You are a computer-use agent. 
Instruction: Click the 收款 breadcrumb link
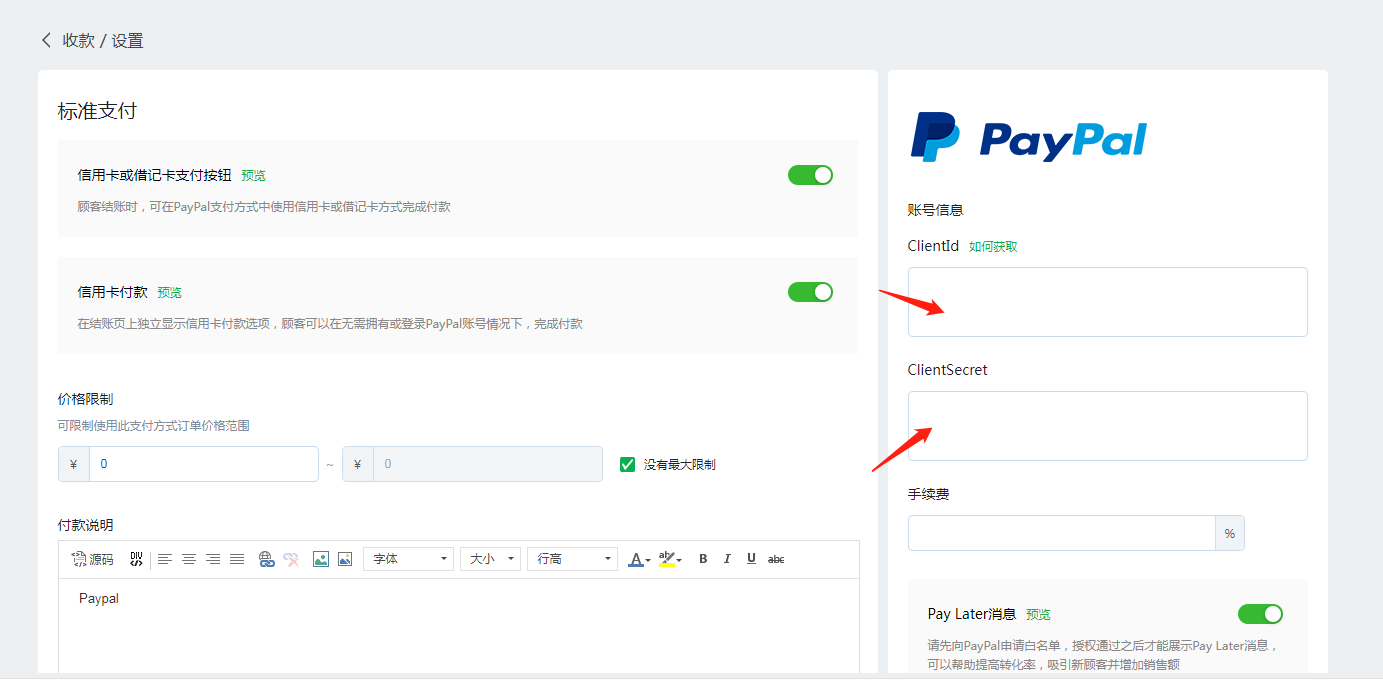pyautogui.click(x=78, y=41)
